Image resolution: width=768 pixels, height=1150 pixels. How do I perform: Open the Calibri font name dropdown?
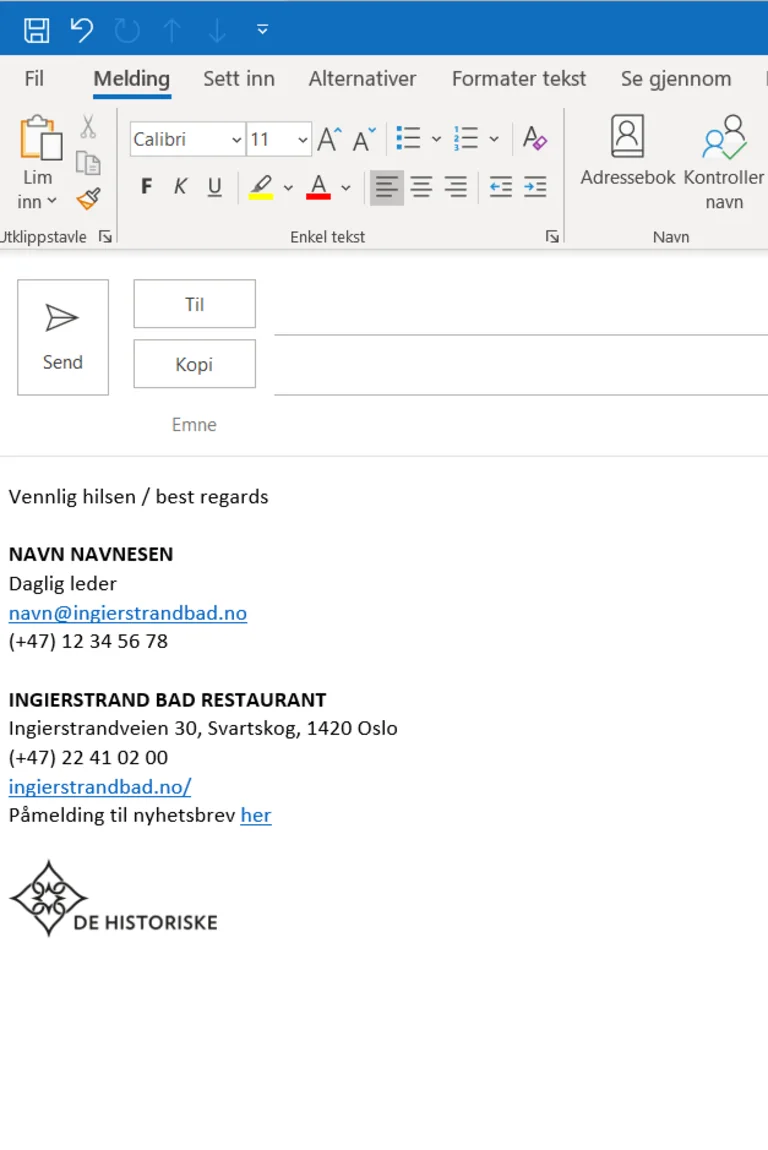(x=237, y=140)
